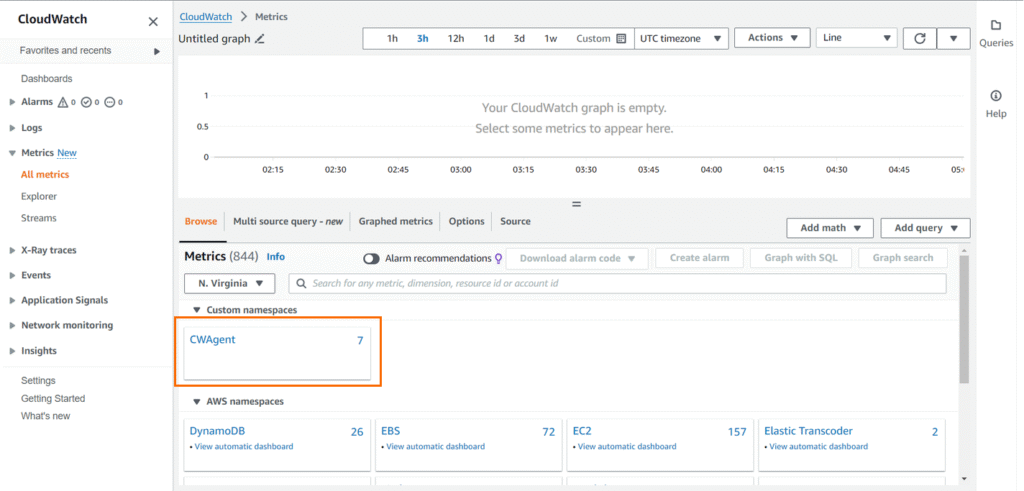1024x491 pixels.
Task: Expand the Line graph type dropdown
Action: tap(857, 38)
